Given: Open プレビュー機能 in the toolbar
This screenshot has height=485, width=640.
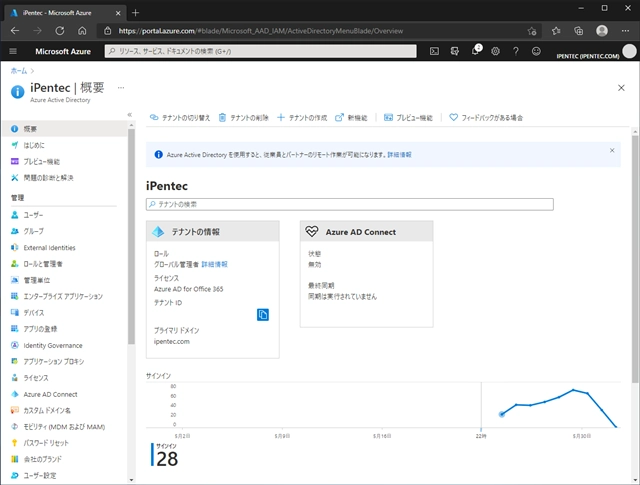Looking at the screenshot, I should click(408, 118).
